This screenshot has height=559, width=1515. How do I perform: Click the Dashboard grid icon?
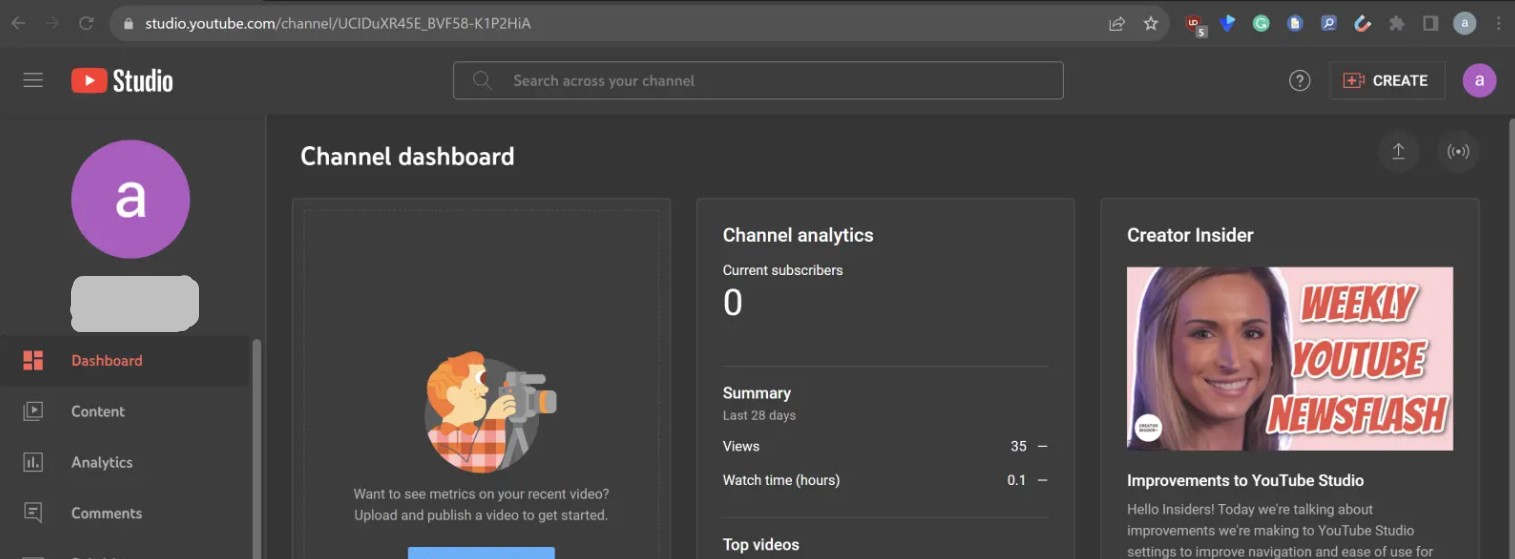(33, 361)
